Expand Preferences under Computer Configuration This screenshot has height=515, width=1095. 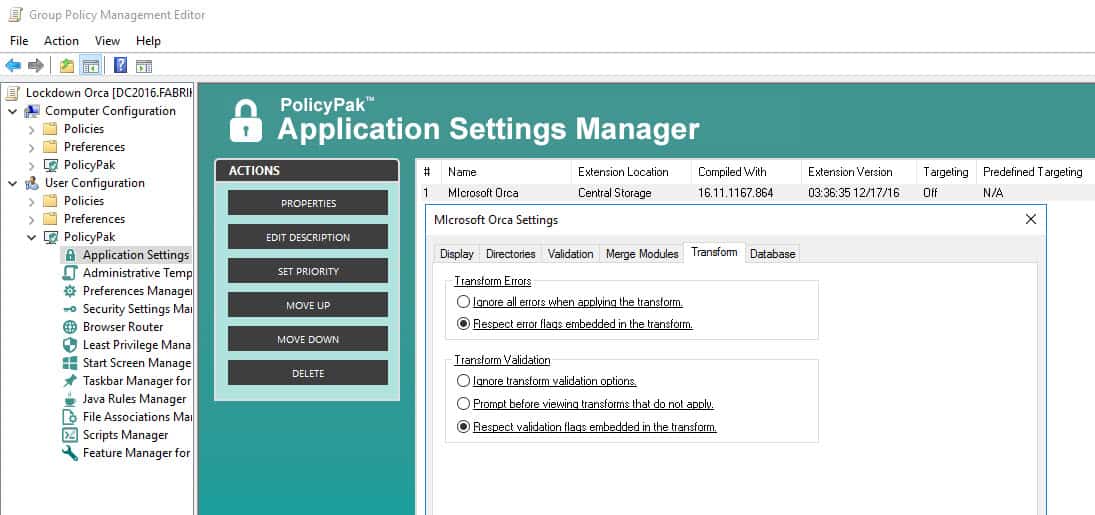31,147
